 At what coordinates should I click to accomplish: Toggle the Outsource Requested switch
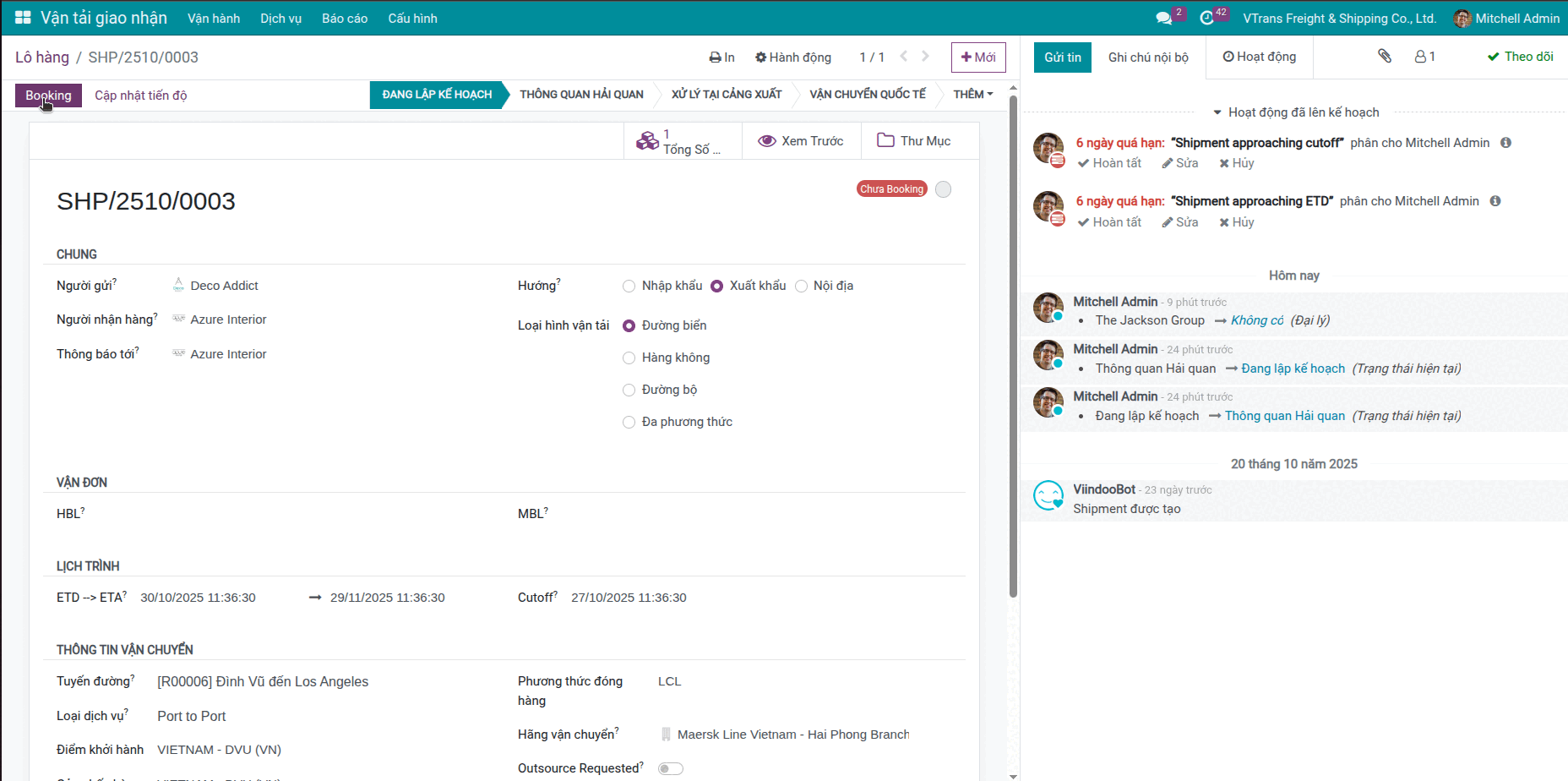(x=670, y=768)
